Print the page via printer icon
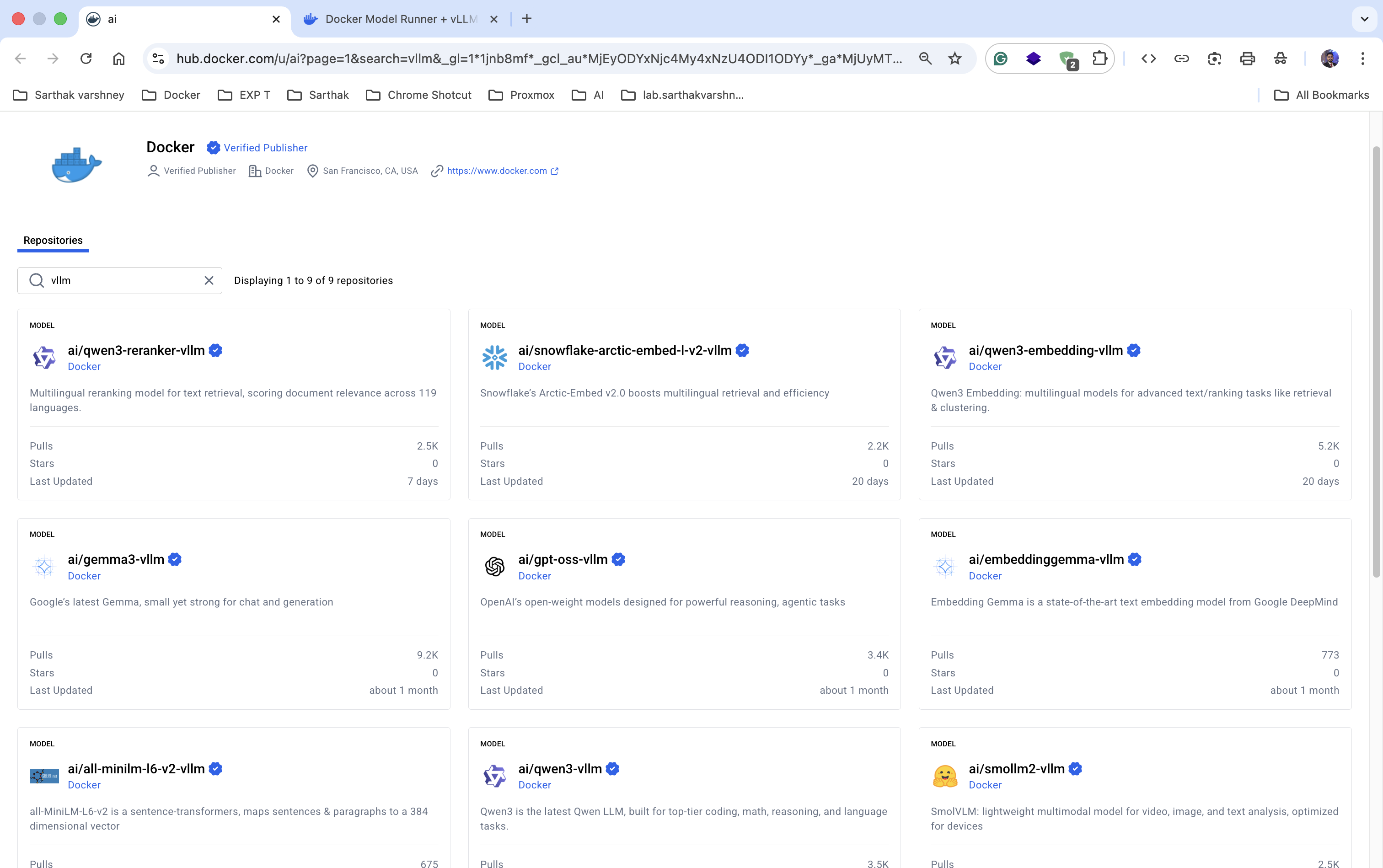Image resolution: width=1383 pixels, height=868 pixels. (x=1247, y=59)
